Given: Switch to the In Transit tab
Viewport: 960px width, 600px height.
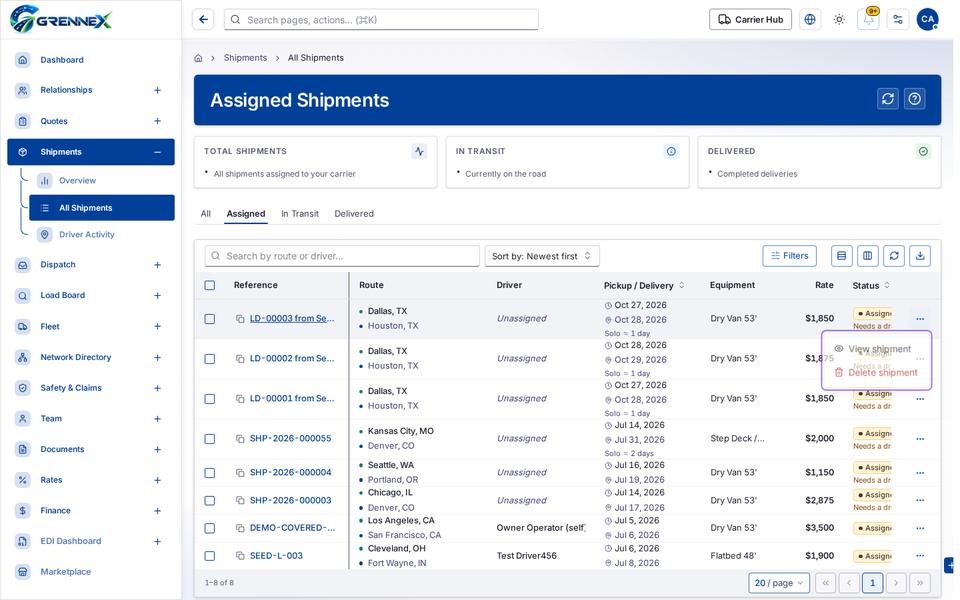Looking at the screenshot, I should [x=300, y=214].
